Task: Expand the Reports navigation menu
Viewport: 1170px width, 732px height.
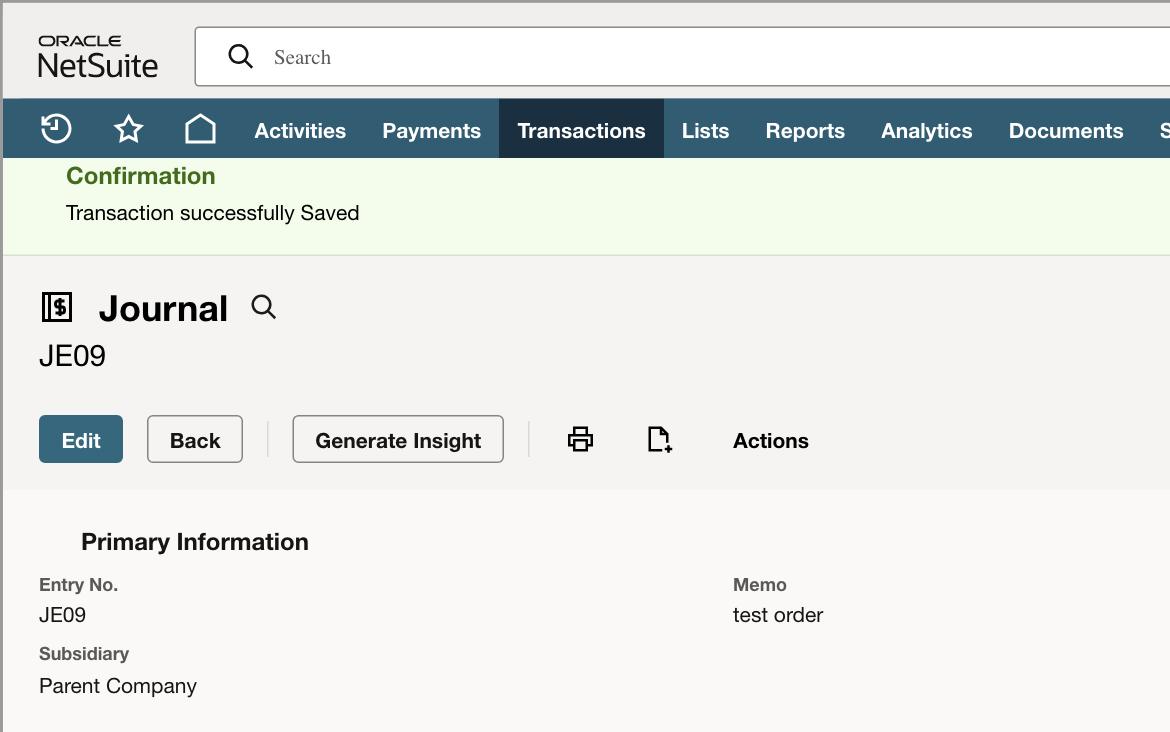Action: (x=805, y=131)
